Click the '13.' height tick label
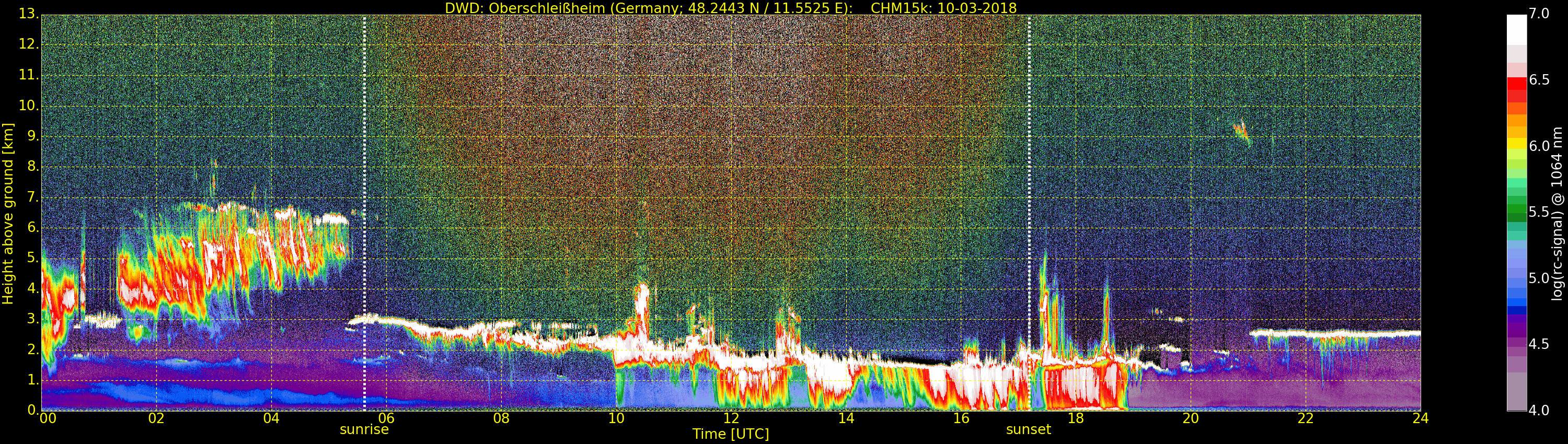The image size is (1568, 444). click(28, 14)
